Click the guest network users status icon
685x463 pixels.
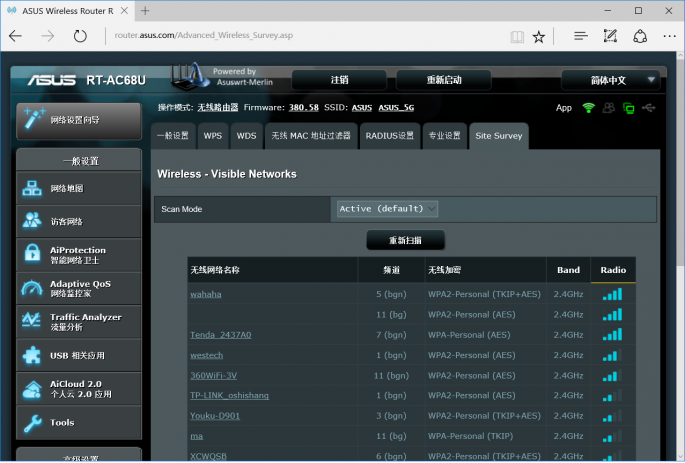pyautogui.click(x=609, y=107)
